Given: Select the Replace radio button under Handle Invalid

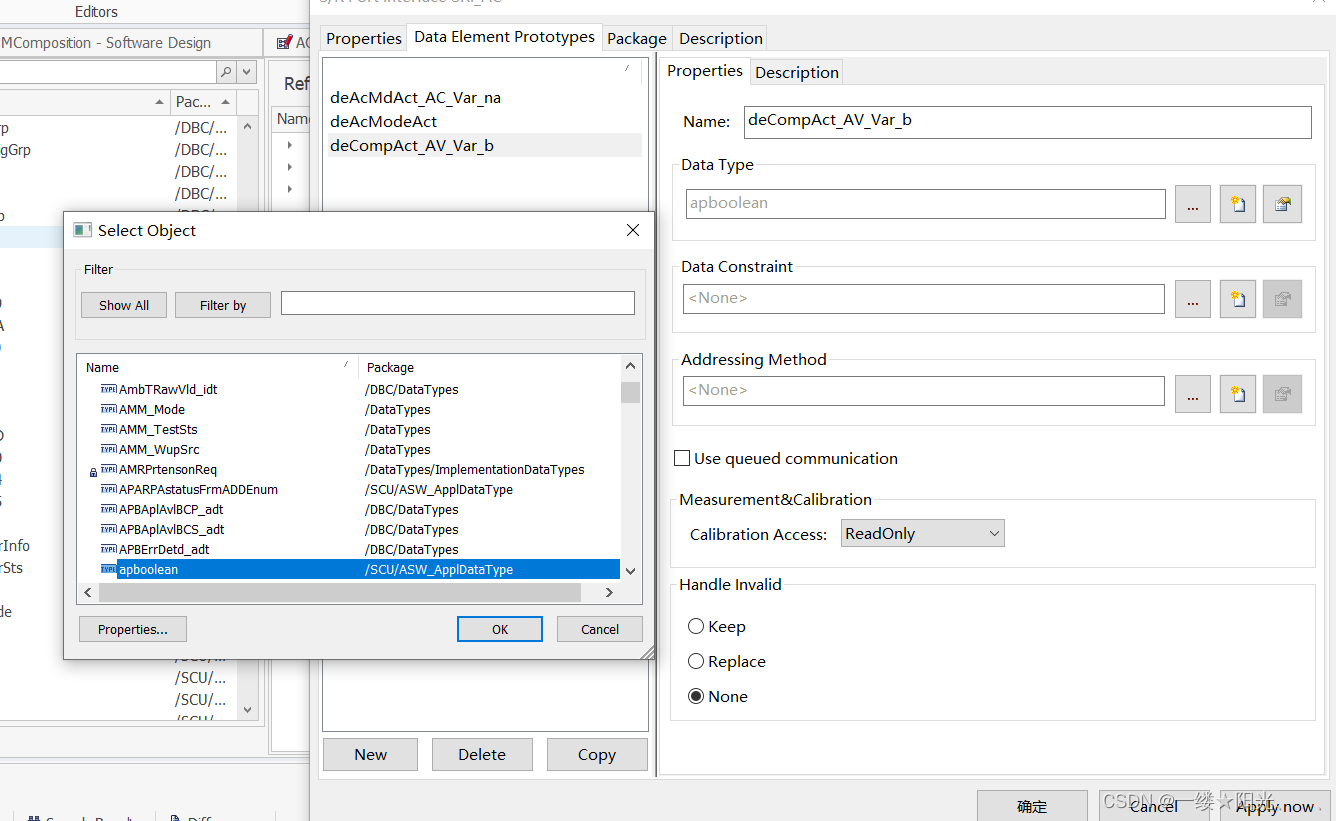Looking at the screenshot, I should tap(696, 661).
